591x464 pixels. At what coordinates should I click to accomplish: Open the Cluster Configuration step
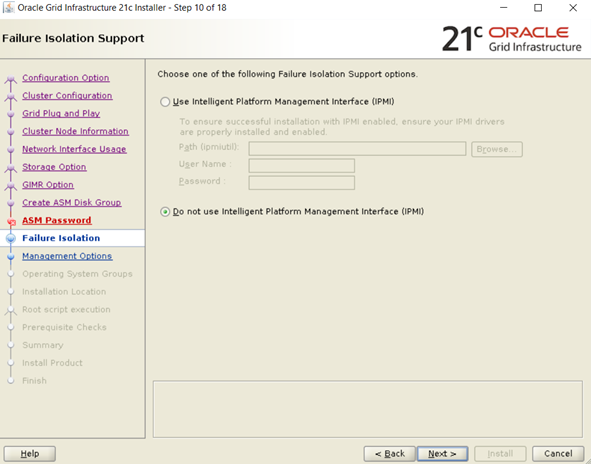point(67,96)
